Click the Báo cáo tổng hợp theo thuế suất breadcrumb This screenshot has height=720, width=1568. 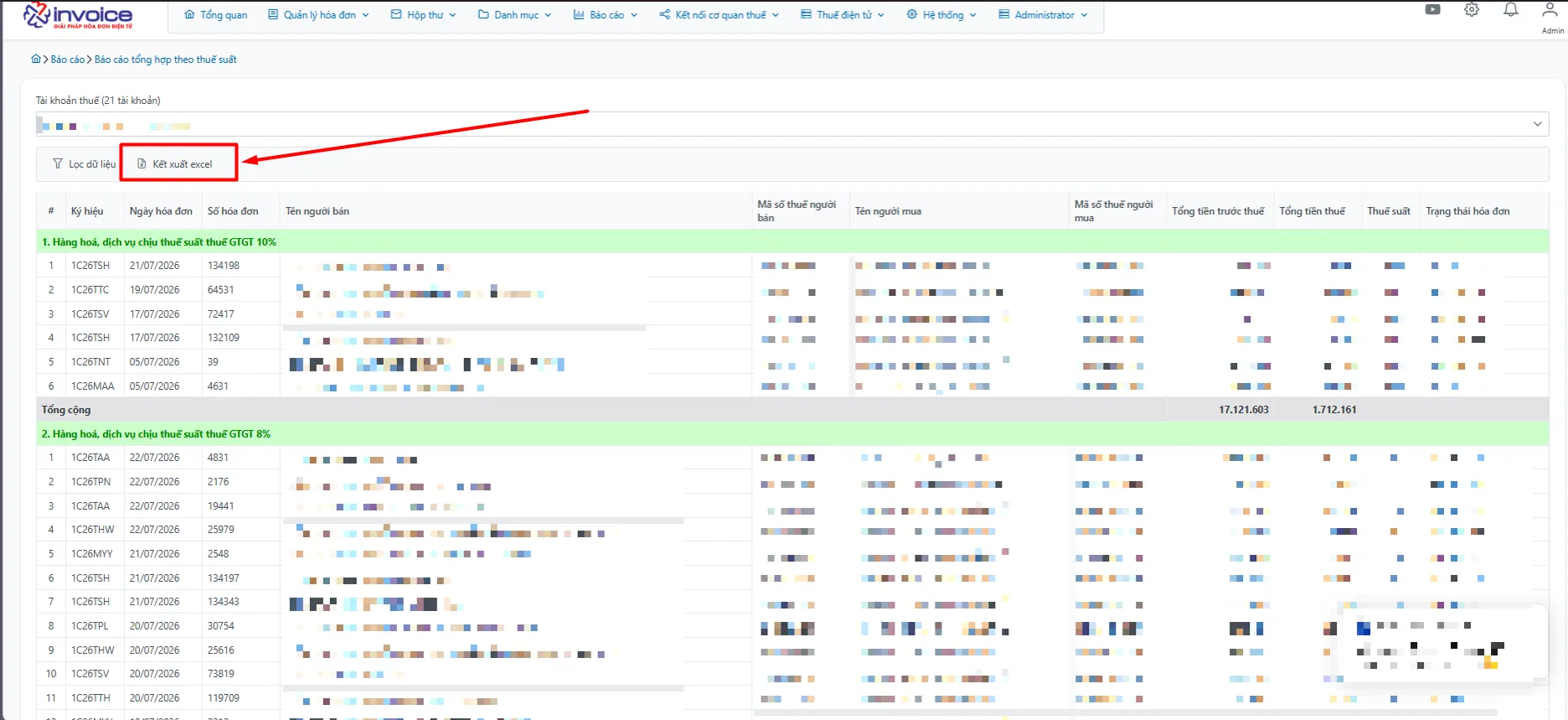click(x=166, y=60)
